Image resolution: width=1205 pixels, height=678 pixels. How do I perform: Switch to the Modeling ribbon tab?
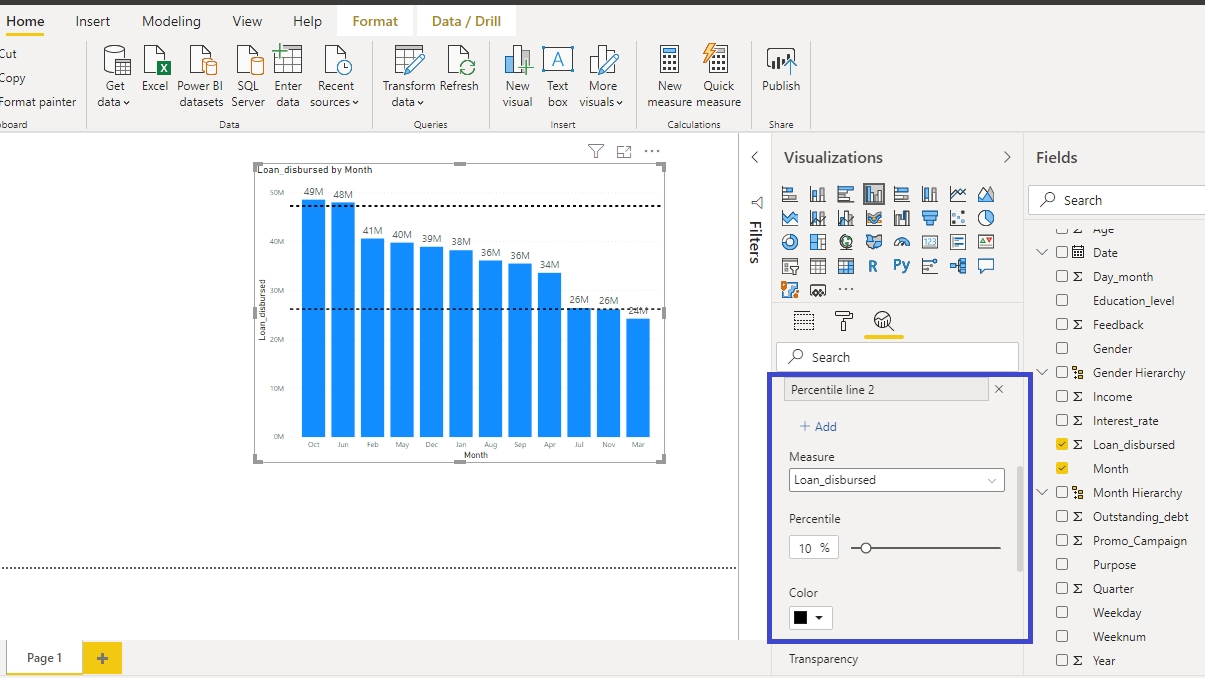[171, 21]
